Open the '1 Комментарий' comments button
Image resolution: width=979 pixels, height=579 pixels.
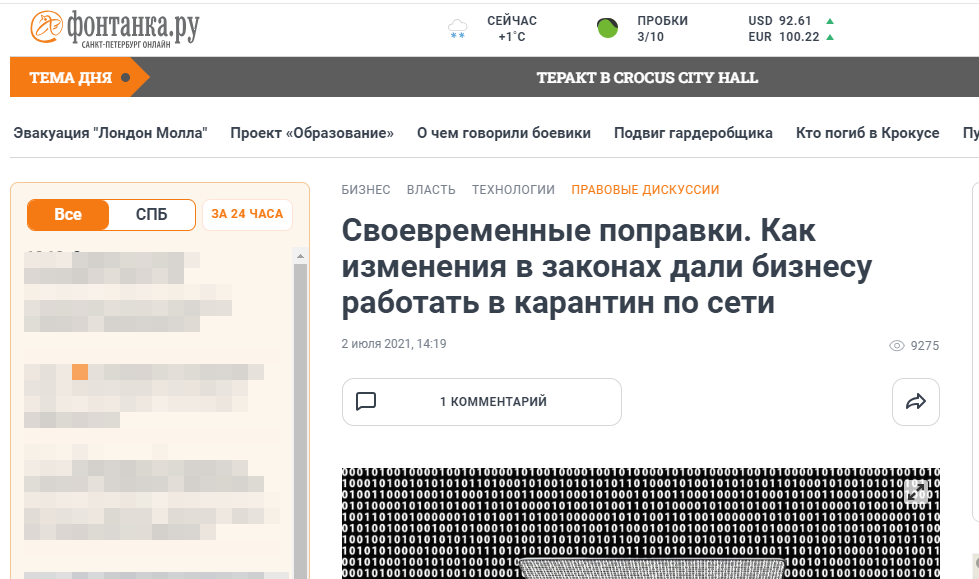(x=481, y=402)
